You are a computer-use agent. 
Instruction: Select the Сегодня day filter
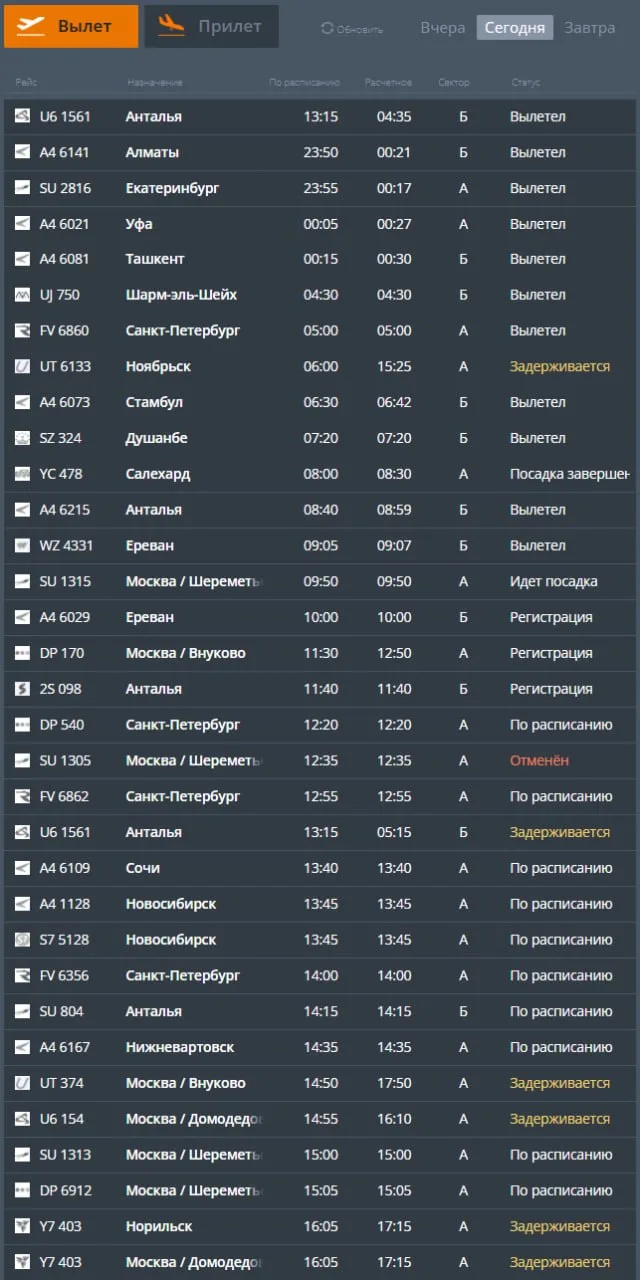click(x=515, y=28)
